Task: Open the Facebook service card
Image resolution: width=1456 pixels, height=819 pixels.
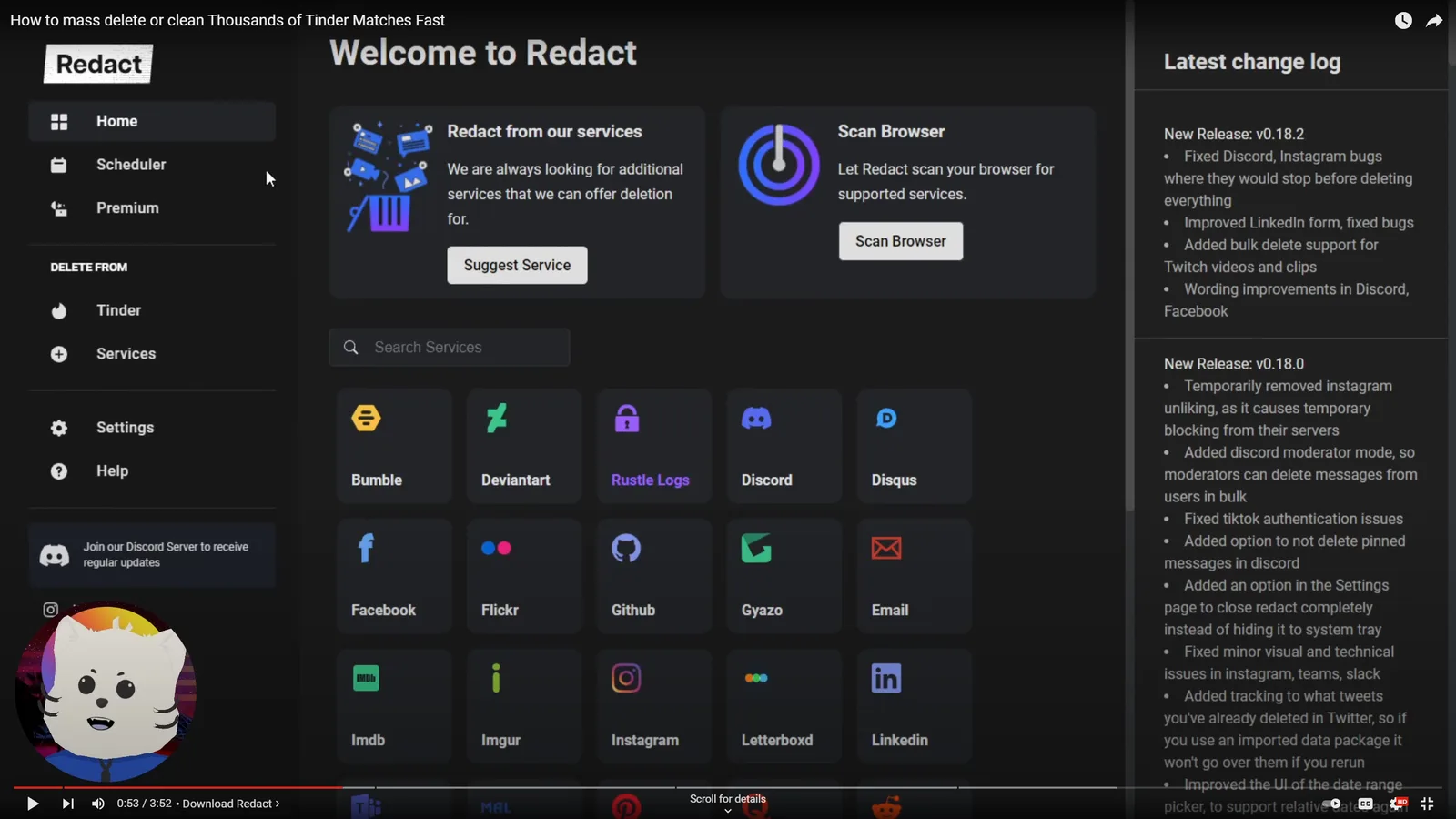Action: coord(394,576)
